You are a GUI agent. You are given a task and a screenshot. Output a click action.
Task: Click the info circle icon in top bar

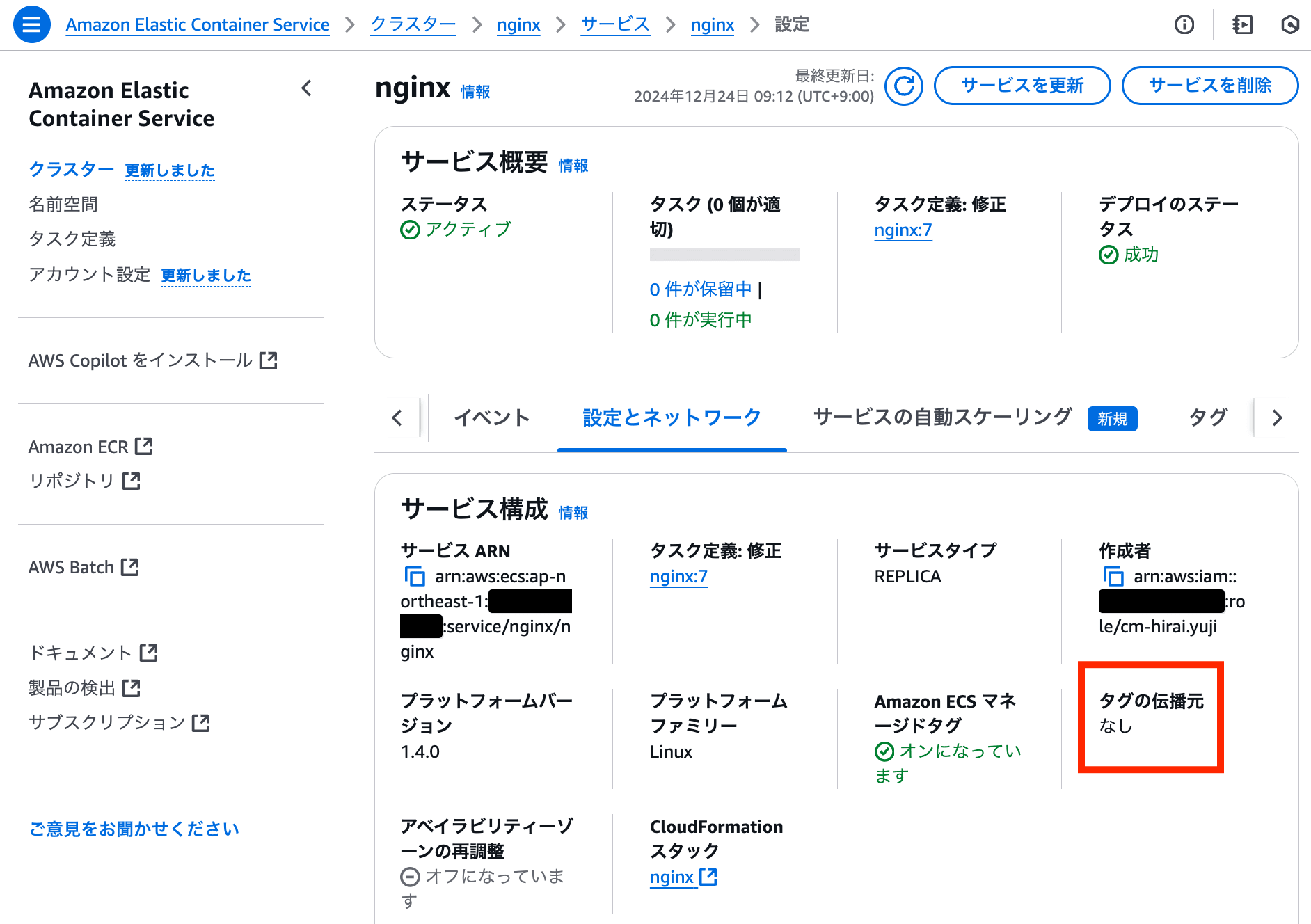click(x=1184, y=25)
